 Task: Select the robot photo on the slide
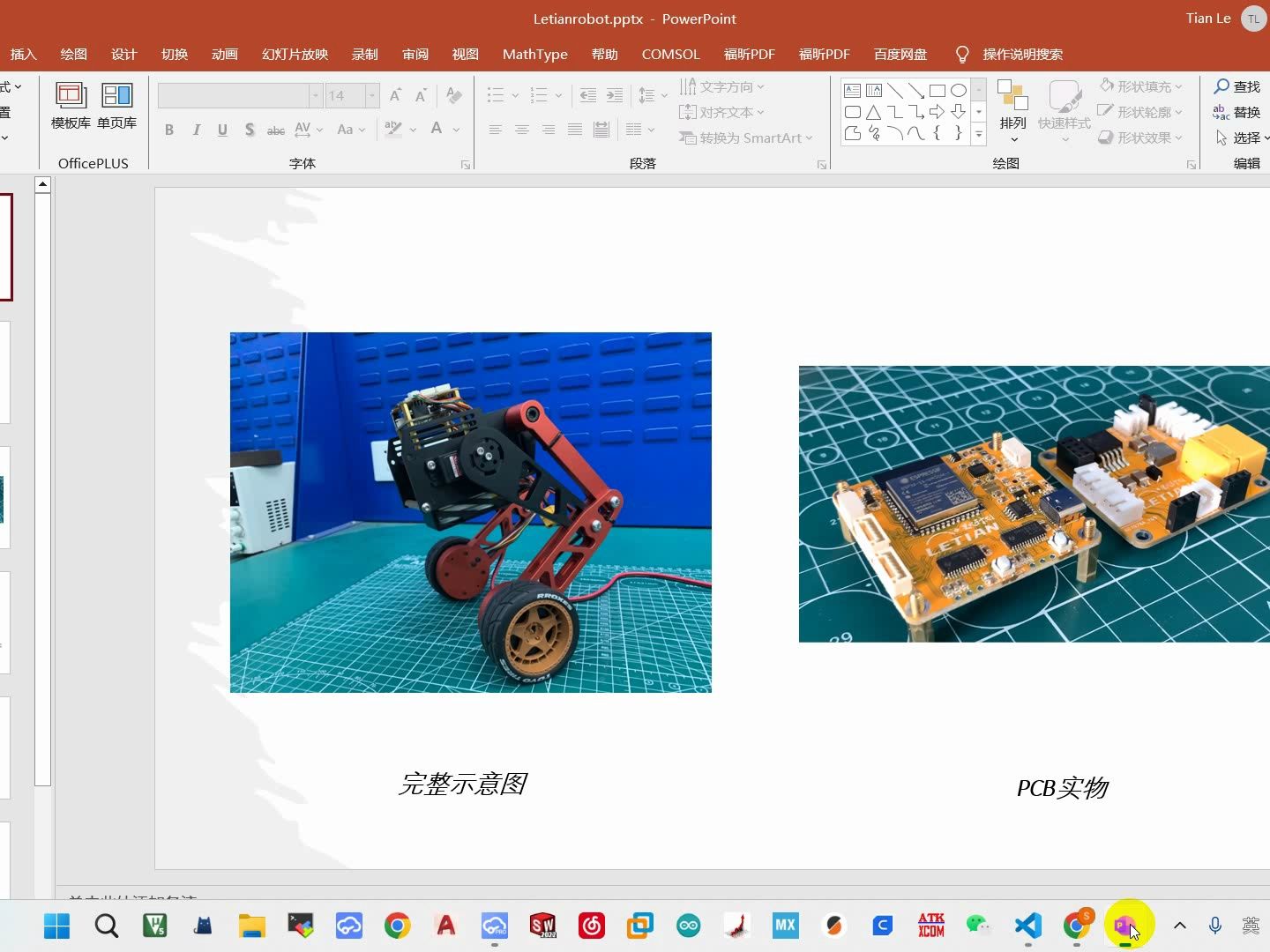tap(471, 512)
